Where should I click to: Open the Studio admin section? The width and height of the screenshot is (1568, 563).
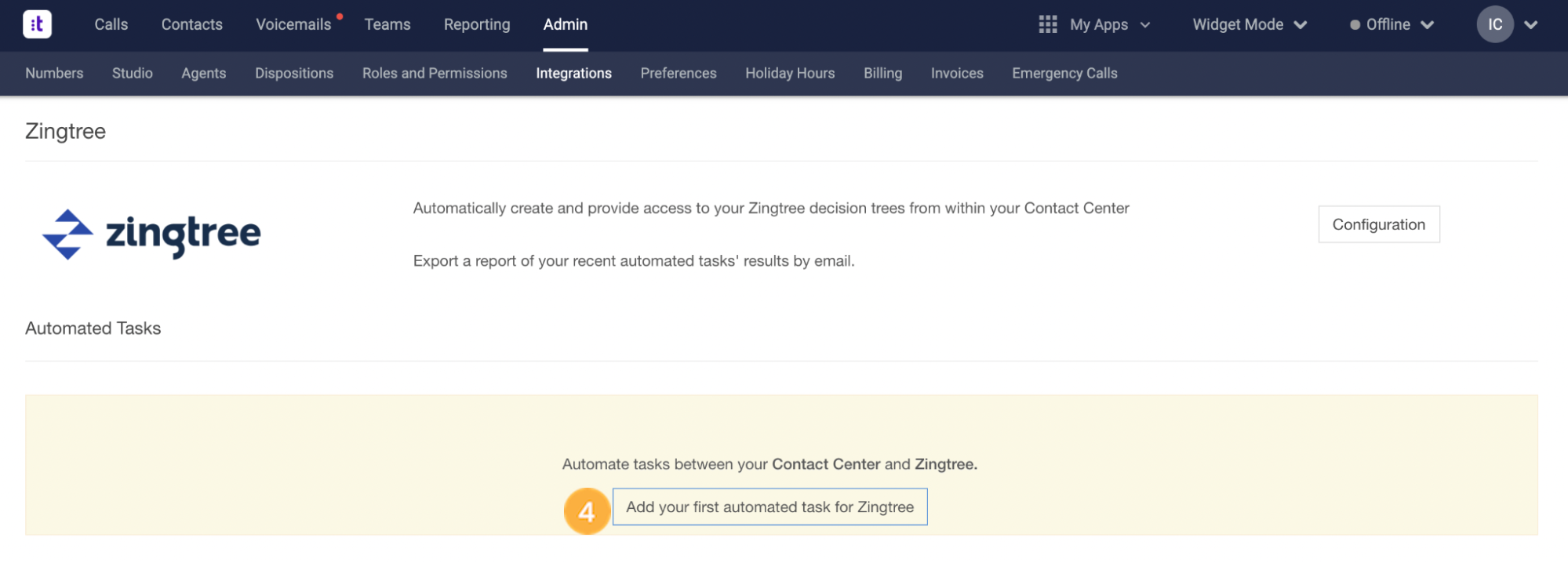coord(133,73)
